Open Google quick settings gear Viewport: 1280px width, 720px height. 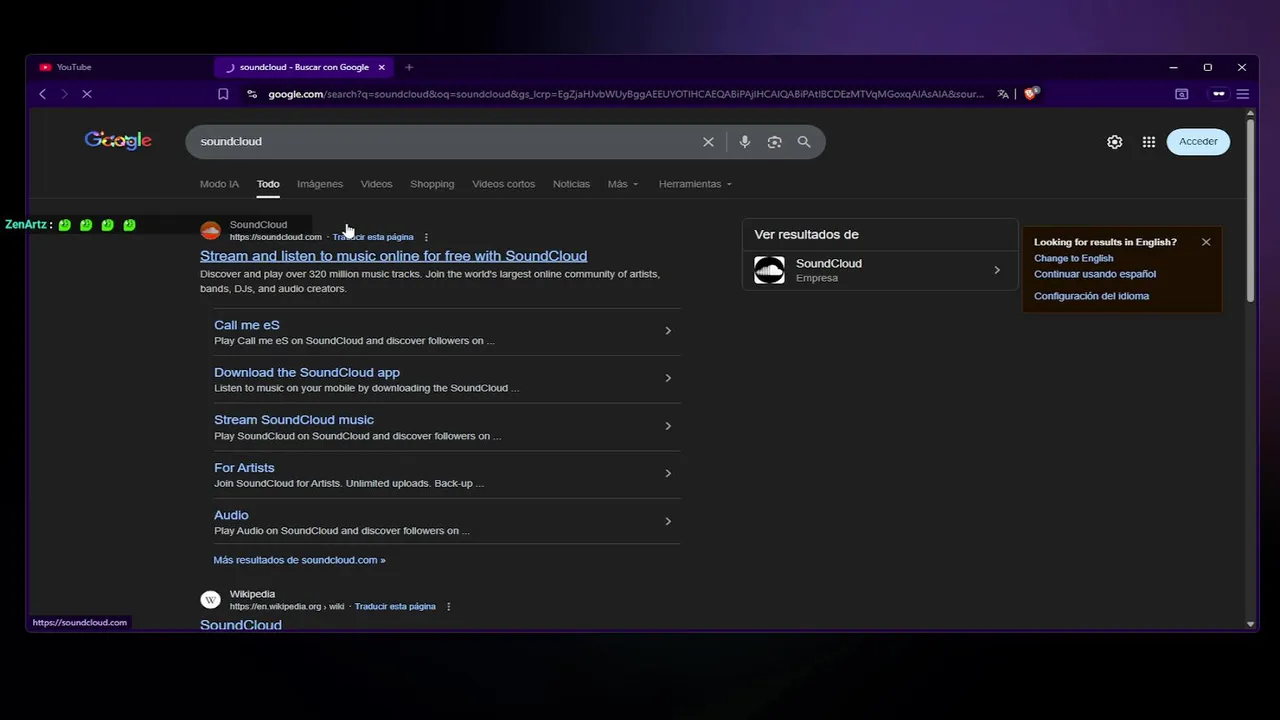pyautogui.click(x=1115, y=142)
